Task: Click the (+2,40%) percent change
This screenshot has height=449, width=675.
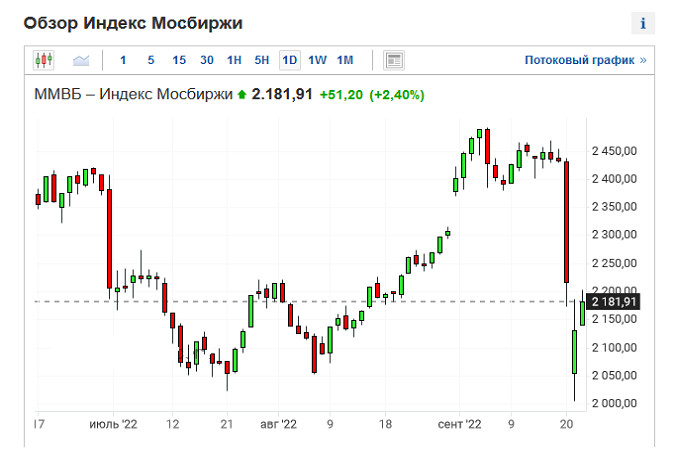Action: coord(397,95)
